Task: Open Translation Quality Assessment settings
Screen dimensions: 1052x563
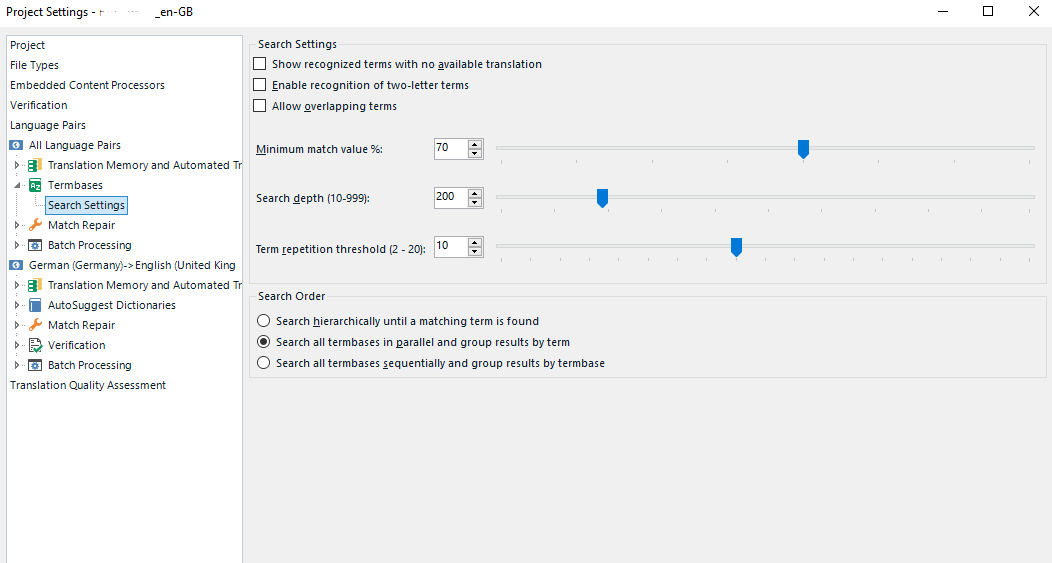Action: [x=88, y=385]
